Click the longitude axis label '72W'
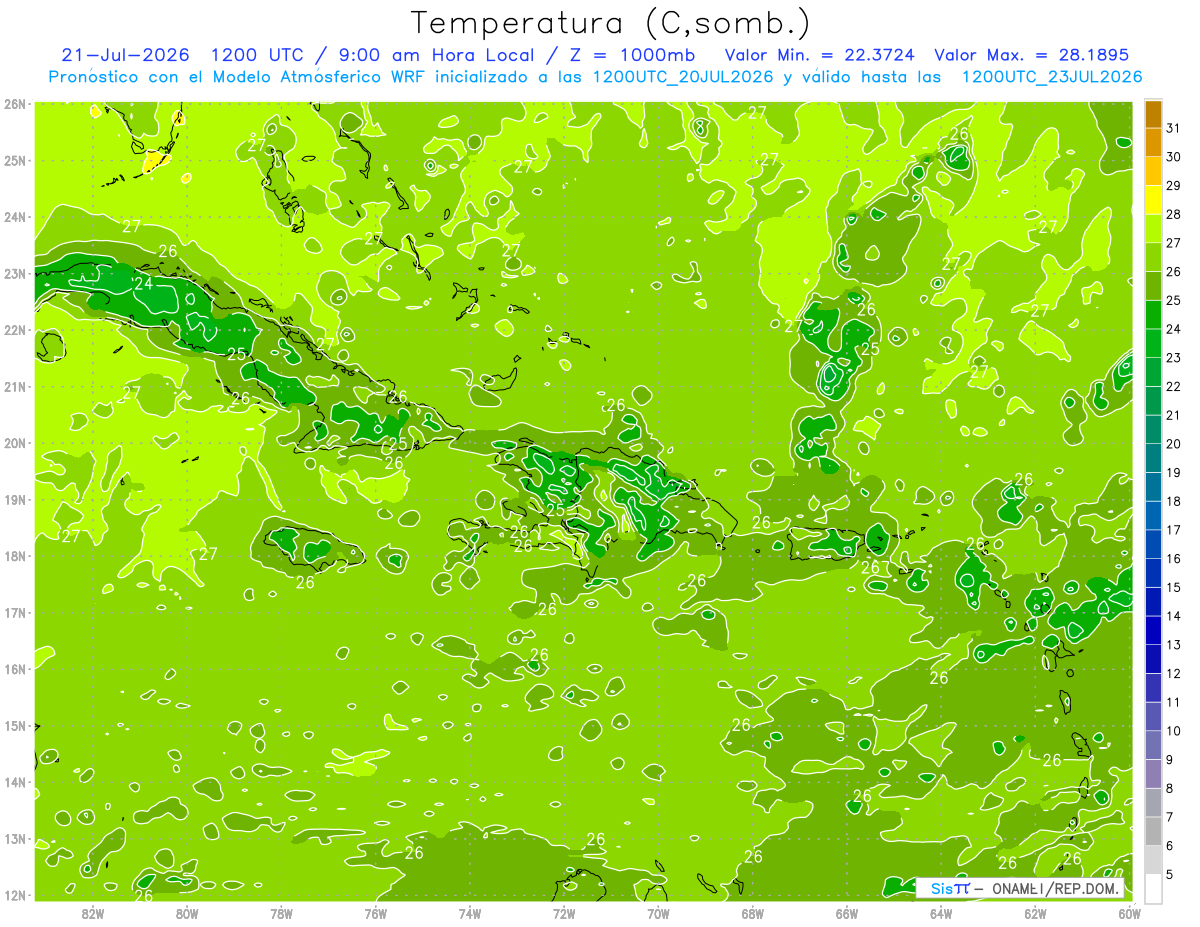 564,913
